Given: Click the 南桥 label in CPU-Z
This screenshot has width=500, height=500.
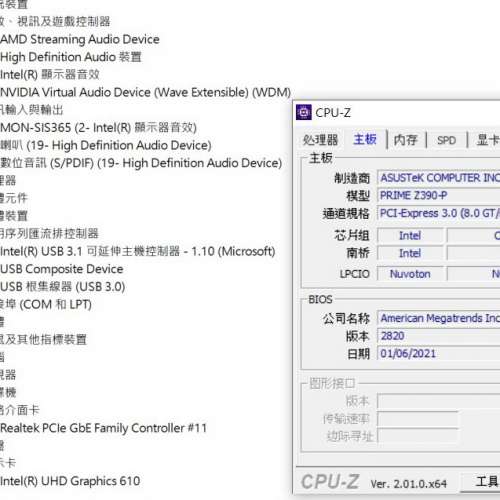Looking at the screenshot, I should pyautogui.click(x=358, y=253).
